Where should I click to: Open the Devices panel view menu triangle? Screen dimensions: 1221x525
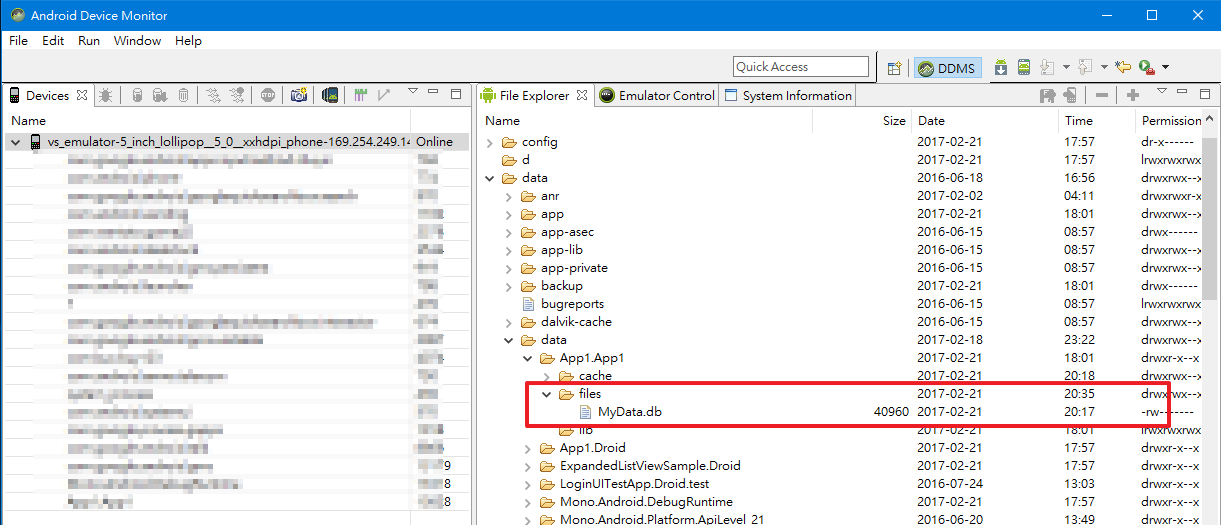413,92
